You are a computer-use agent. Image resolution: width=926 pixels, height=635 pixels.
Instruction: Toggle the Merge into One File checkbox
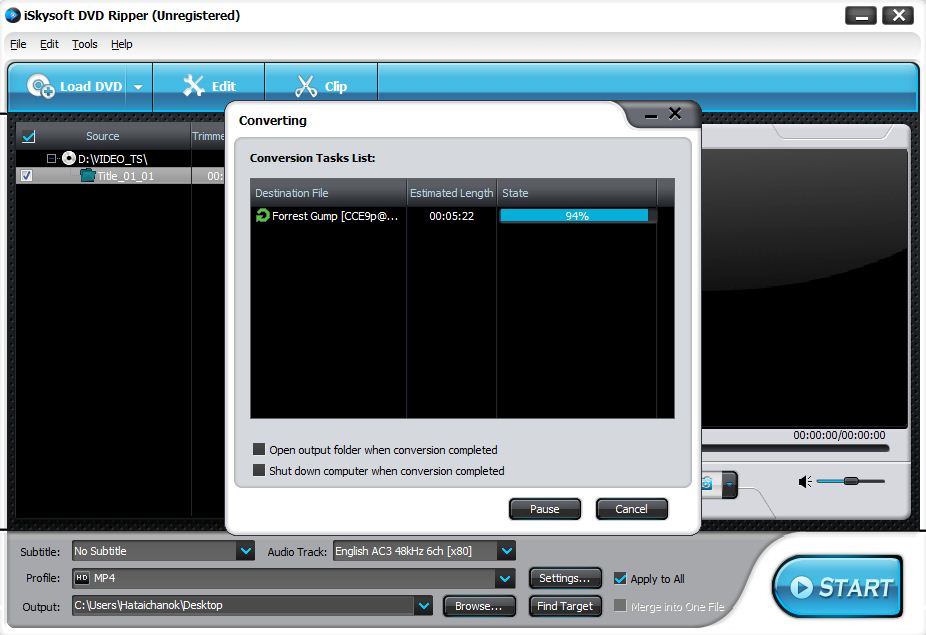coord(620,605)
